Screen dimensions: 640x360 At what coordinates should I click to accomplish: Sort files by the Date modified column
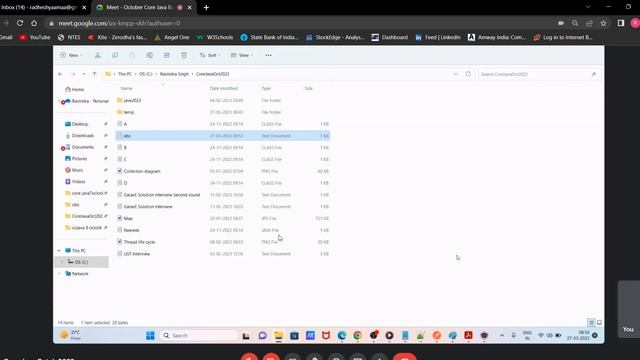224,88
